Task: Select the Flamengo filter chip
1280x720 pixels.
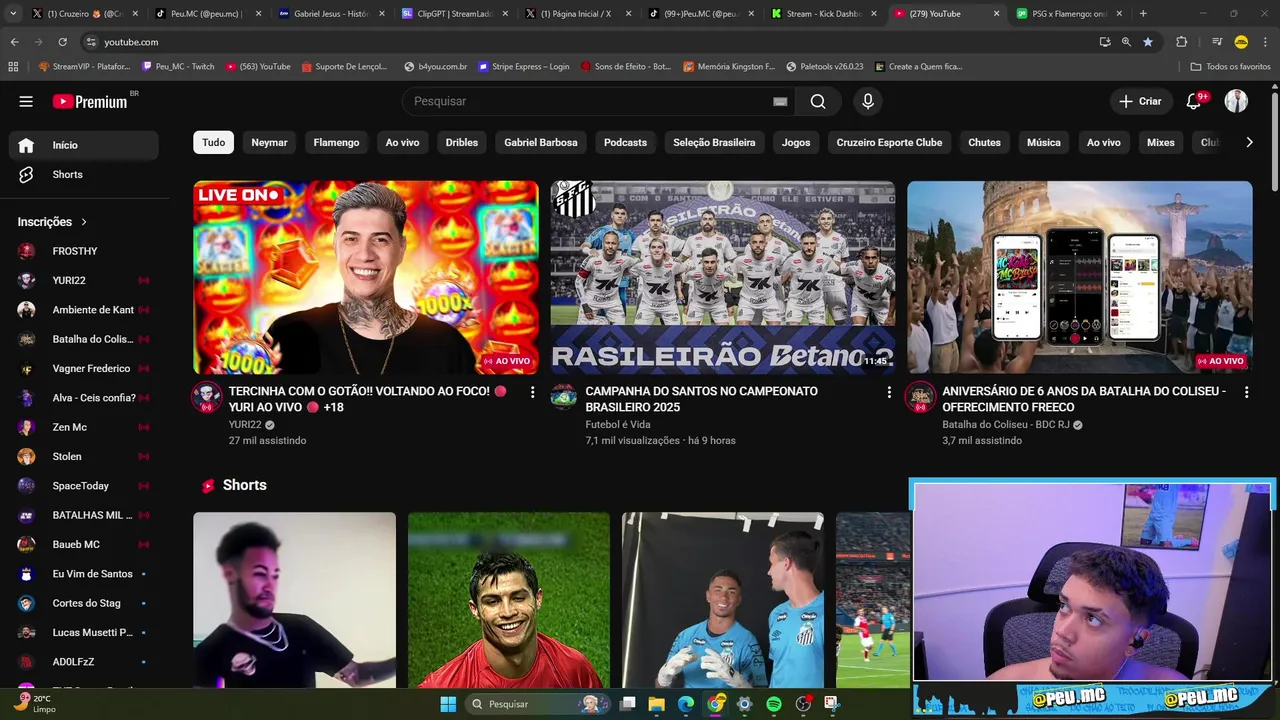Action: tap(336, 142)
